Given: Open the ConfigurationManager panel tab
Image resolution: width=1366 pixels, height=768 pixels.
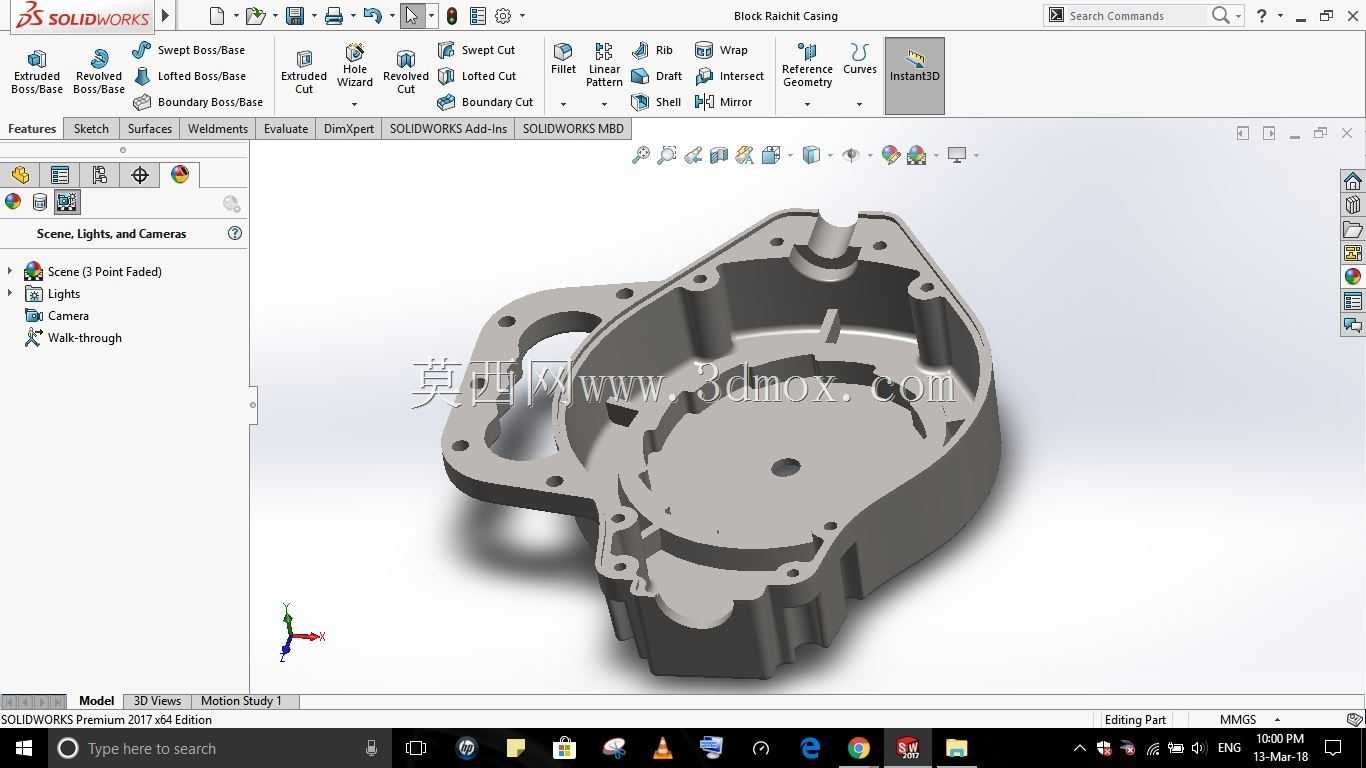Looking at the screenshot, I should (x=100, y=175).
